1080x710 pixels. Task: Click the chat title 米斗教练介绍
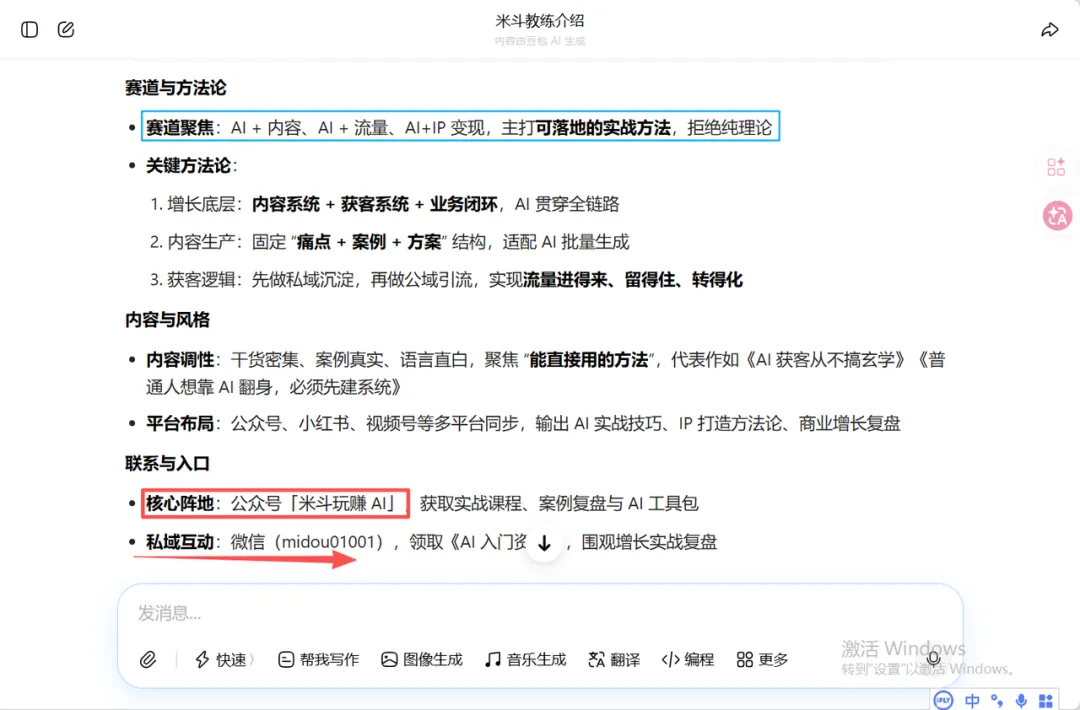[540, 21]
